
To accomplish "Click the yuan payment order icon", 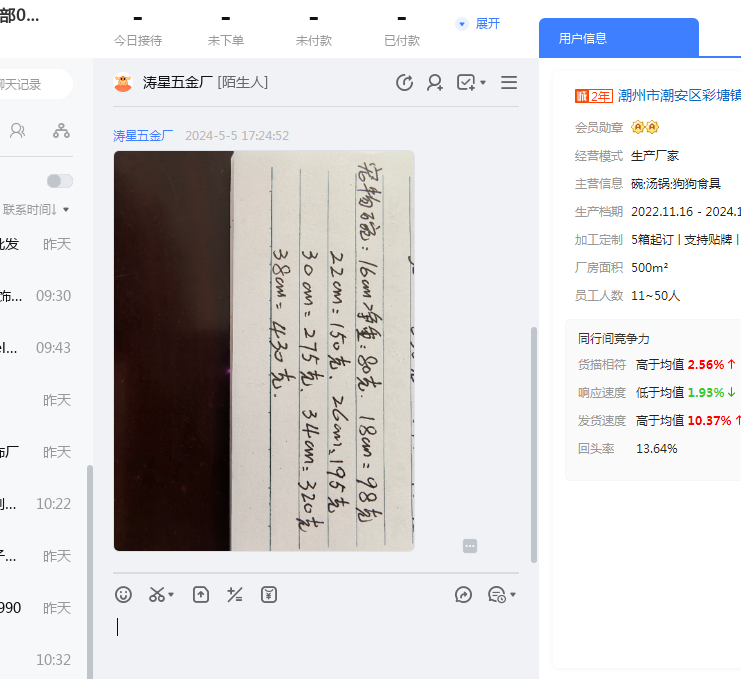I will 268,595.
